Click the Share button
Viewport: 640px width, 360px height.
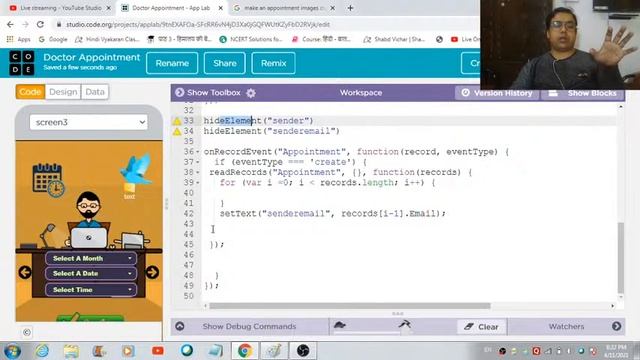click(x=224, y=63)
